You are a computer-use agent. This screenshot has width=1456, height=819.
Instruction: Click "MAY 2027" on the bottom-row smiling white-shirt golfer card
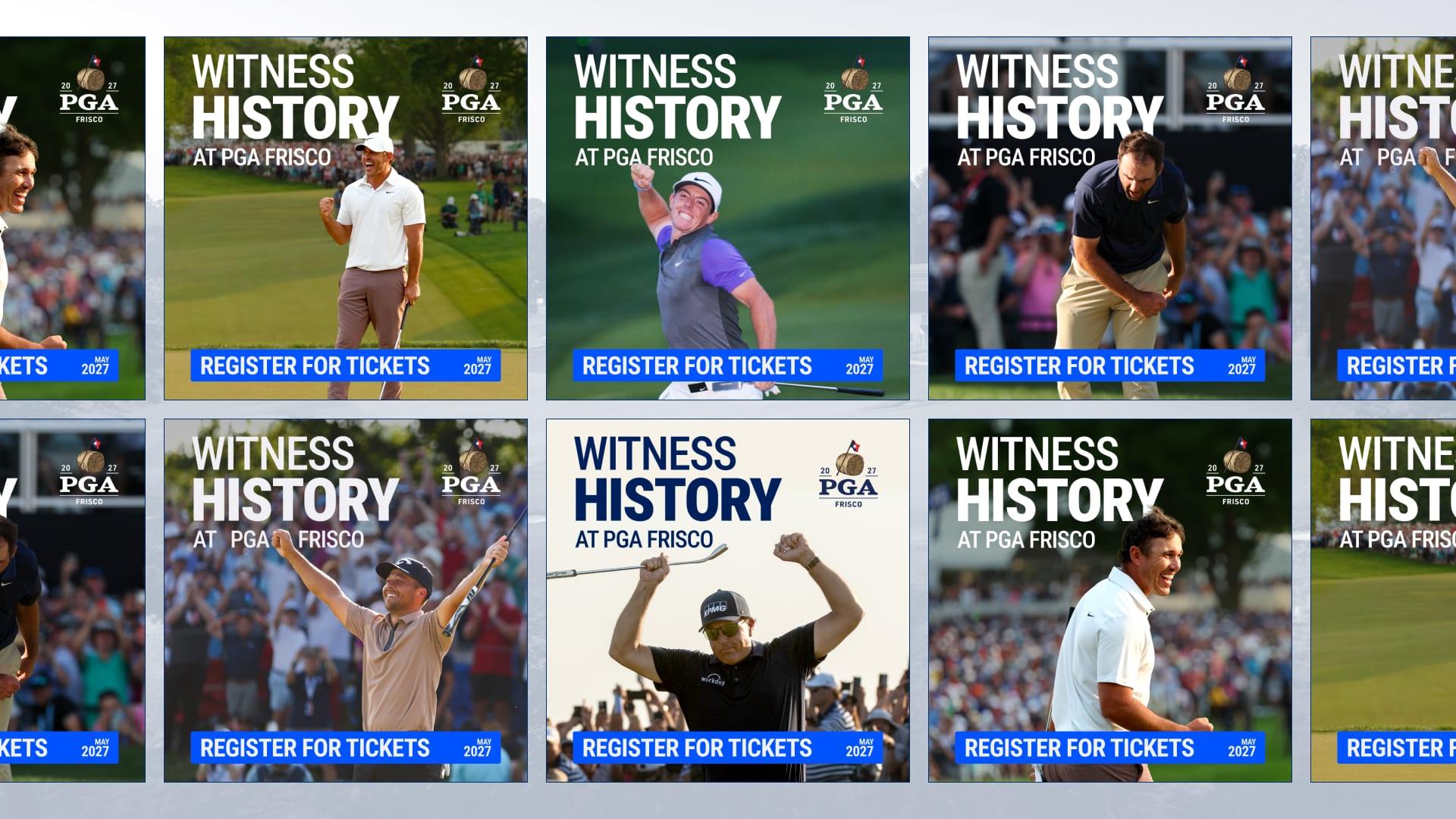coord(1242,748)
